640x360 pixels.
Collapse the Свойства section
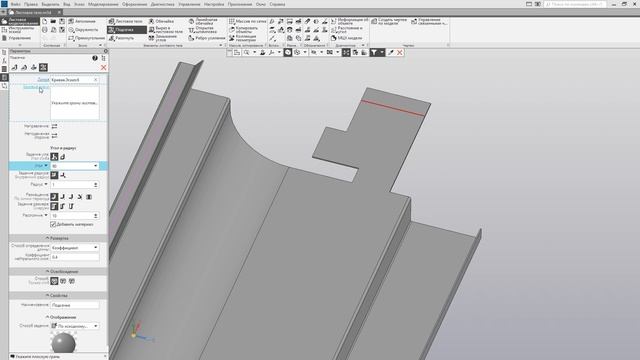point(58,296)
